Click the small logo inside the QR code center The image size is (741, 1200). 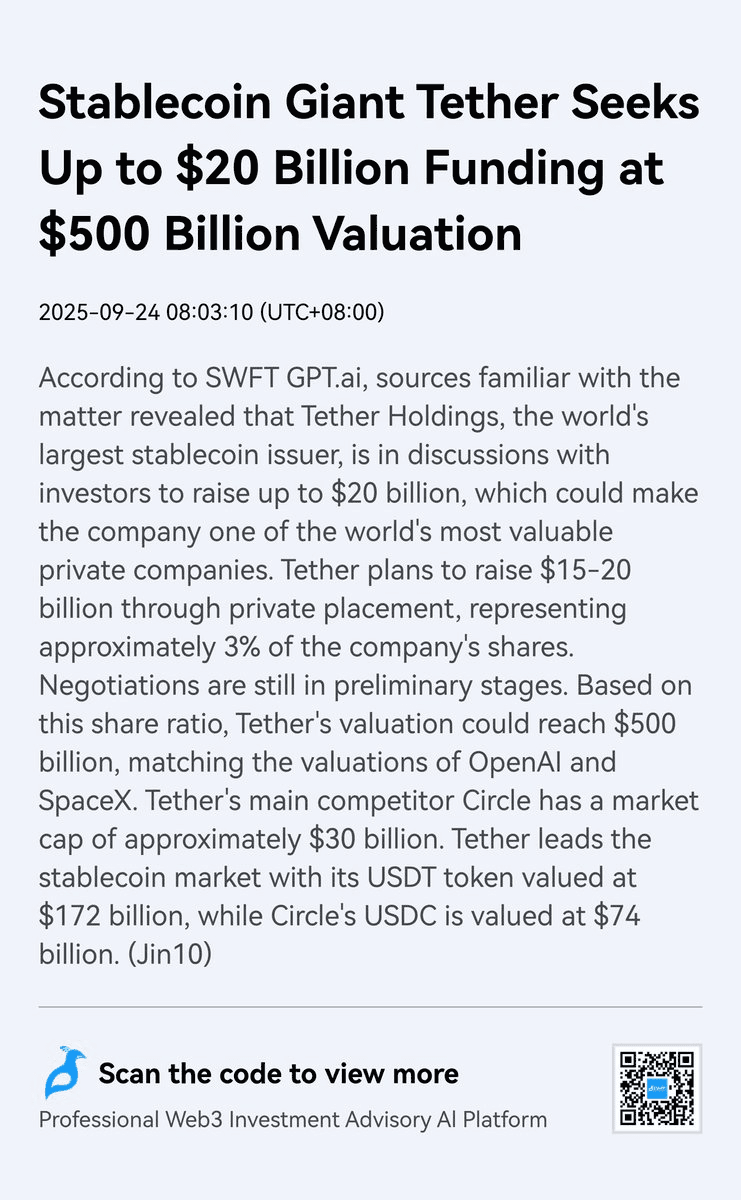[656, 1089]
